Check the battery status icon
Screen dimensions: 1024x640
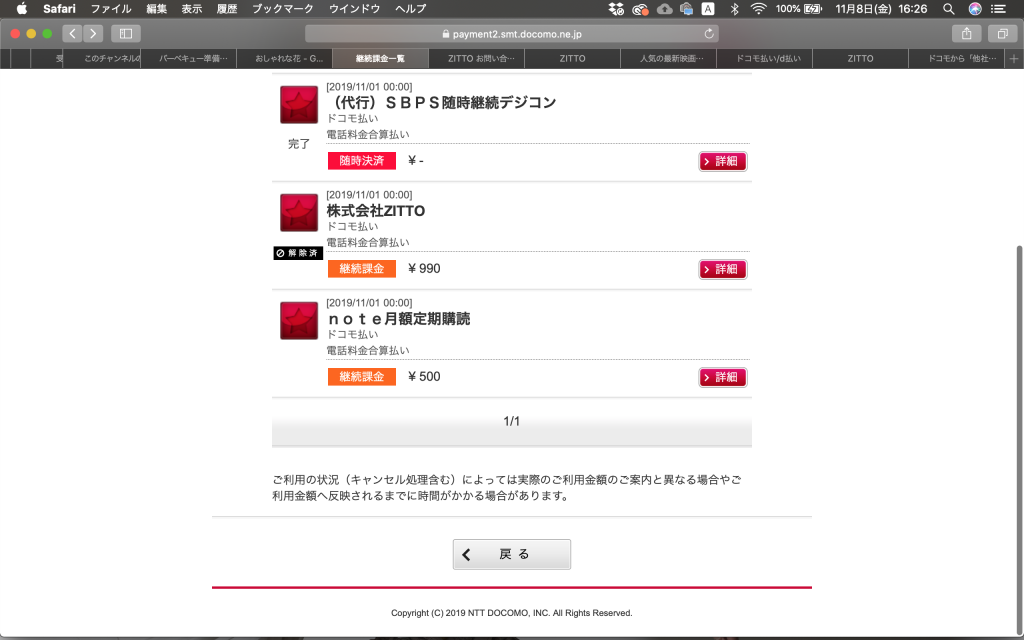coord(813,8)
